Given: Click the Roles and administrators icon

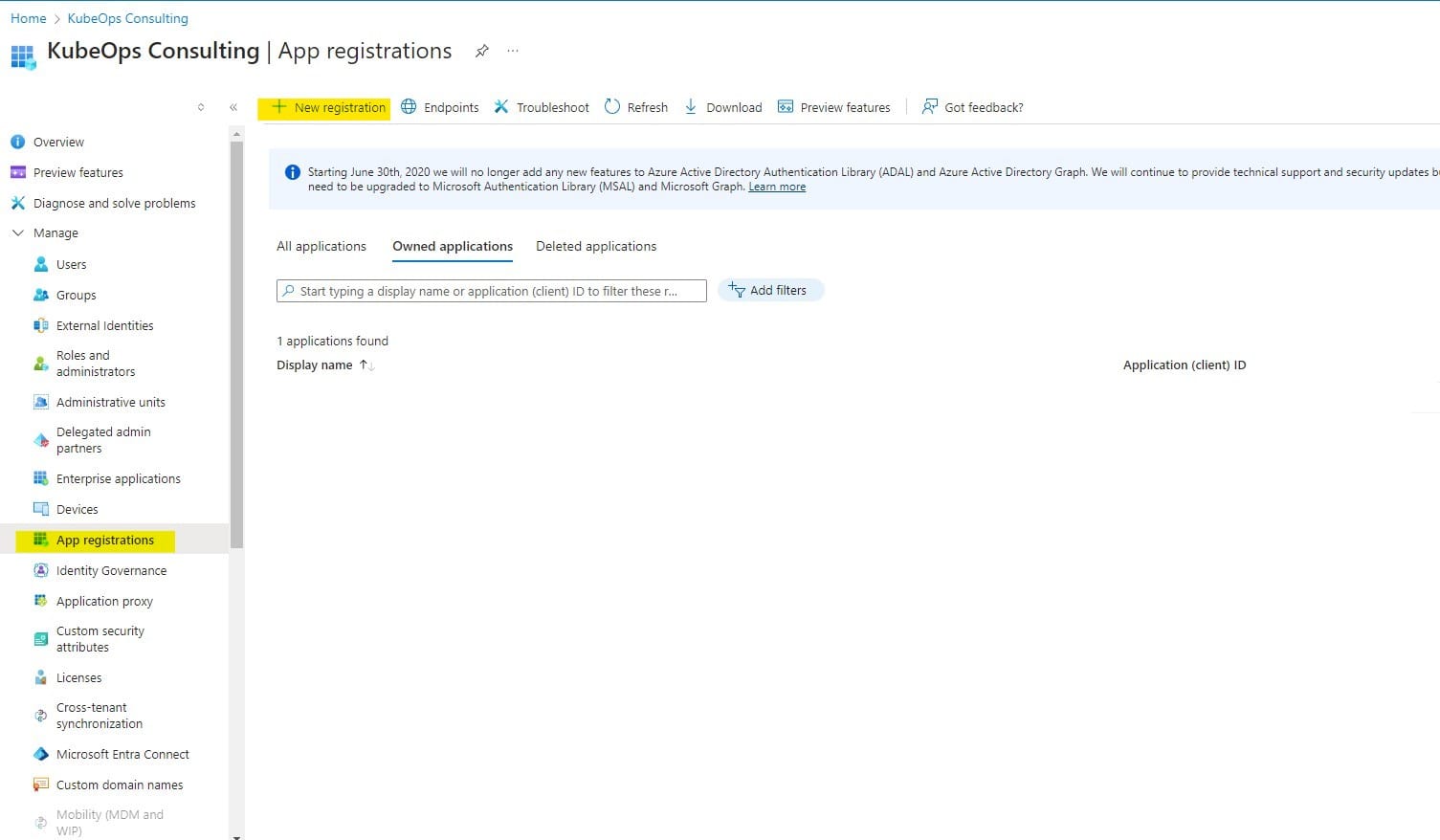Looking at the screenshot, I should (x=41, y=364).
